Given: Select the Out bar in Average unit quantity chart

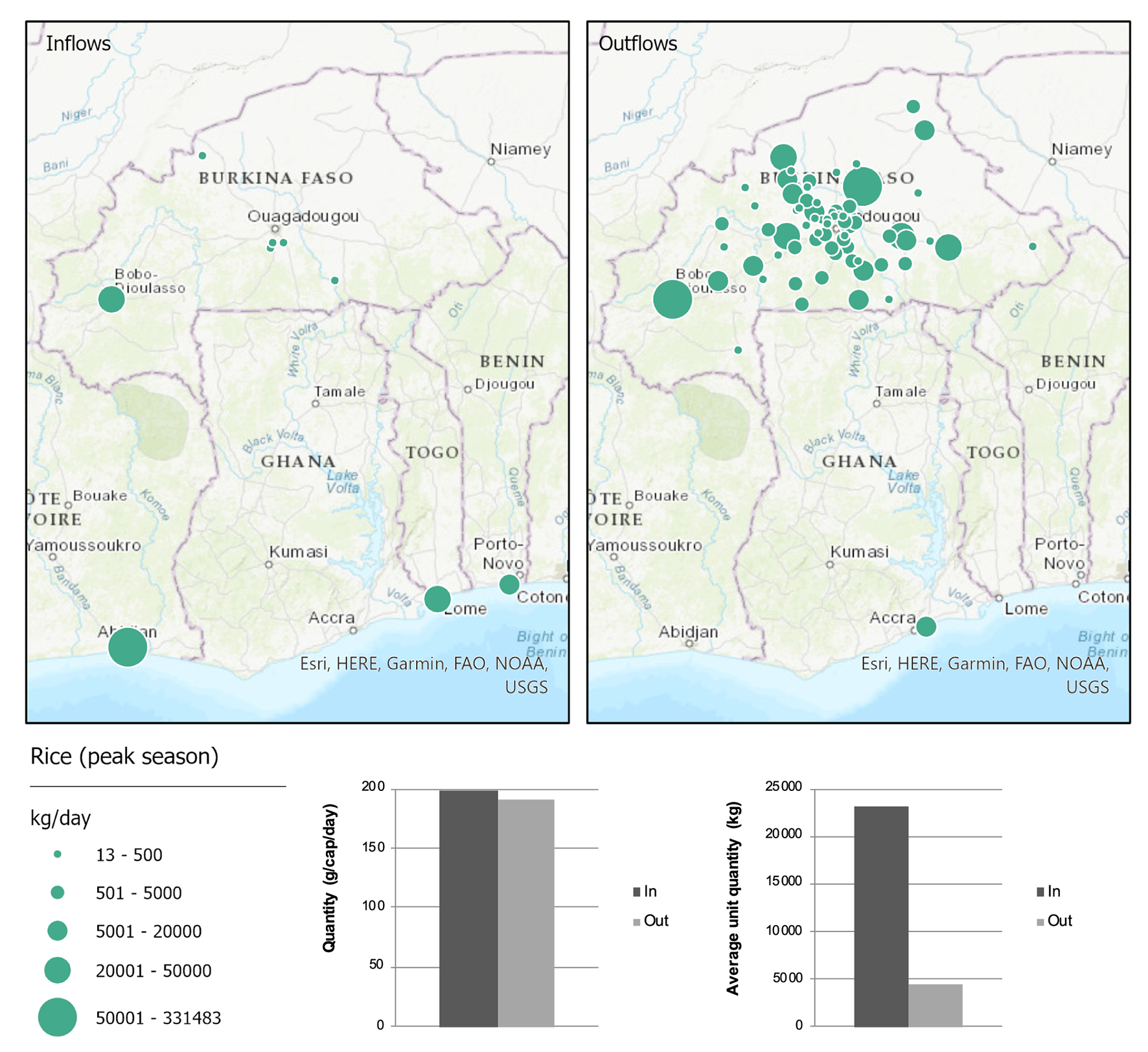Looking at the screenshot, I should point(936,1005).
